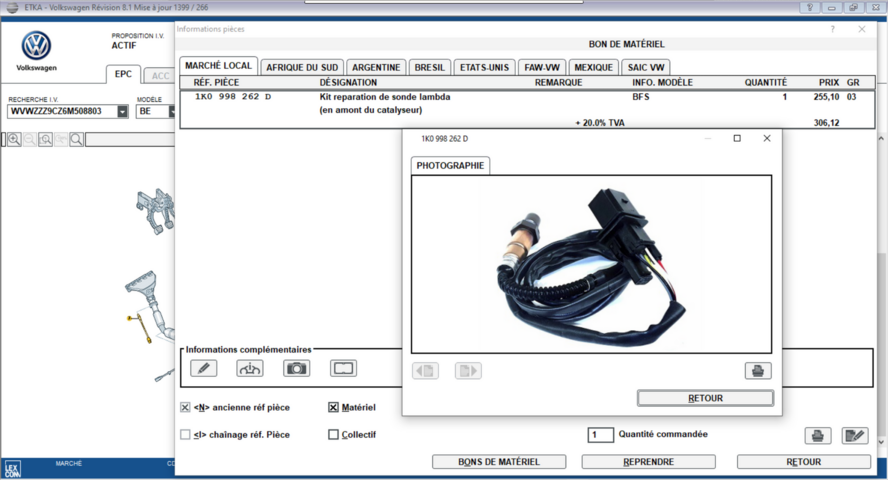Print the photograph using printer icon
The height and width of the screenshot is (480, 888).
(758, 371)
